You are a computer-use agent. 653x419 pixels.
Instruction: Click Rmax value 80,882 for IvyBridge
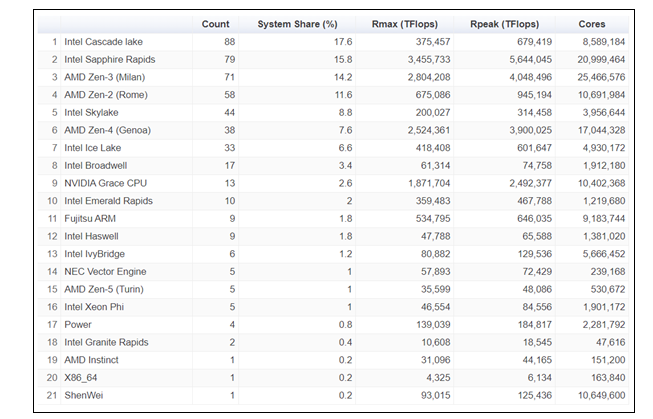[x=436, y=254]
